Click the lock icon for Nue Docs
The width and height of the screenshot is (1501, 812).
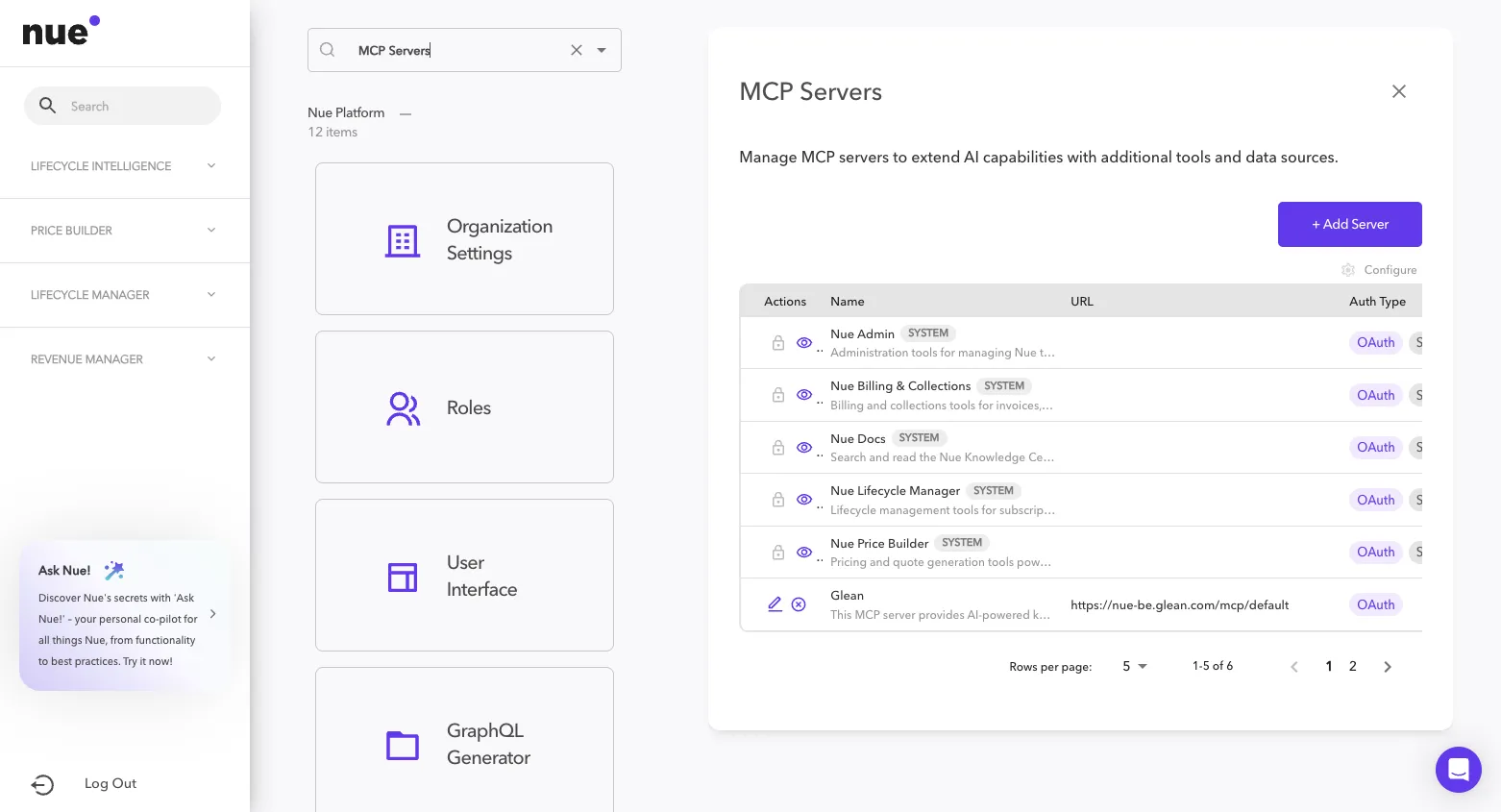click(x=778, y=448)
